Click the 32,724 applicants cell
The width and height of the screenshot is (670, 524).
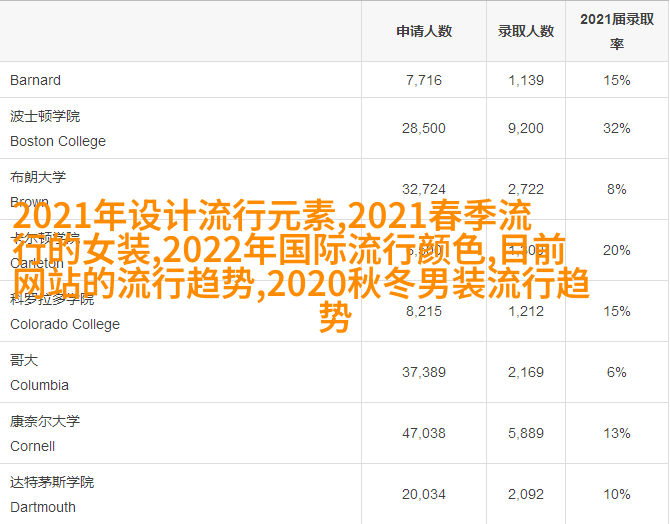point(424,189)
